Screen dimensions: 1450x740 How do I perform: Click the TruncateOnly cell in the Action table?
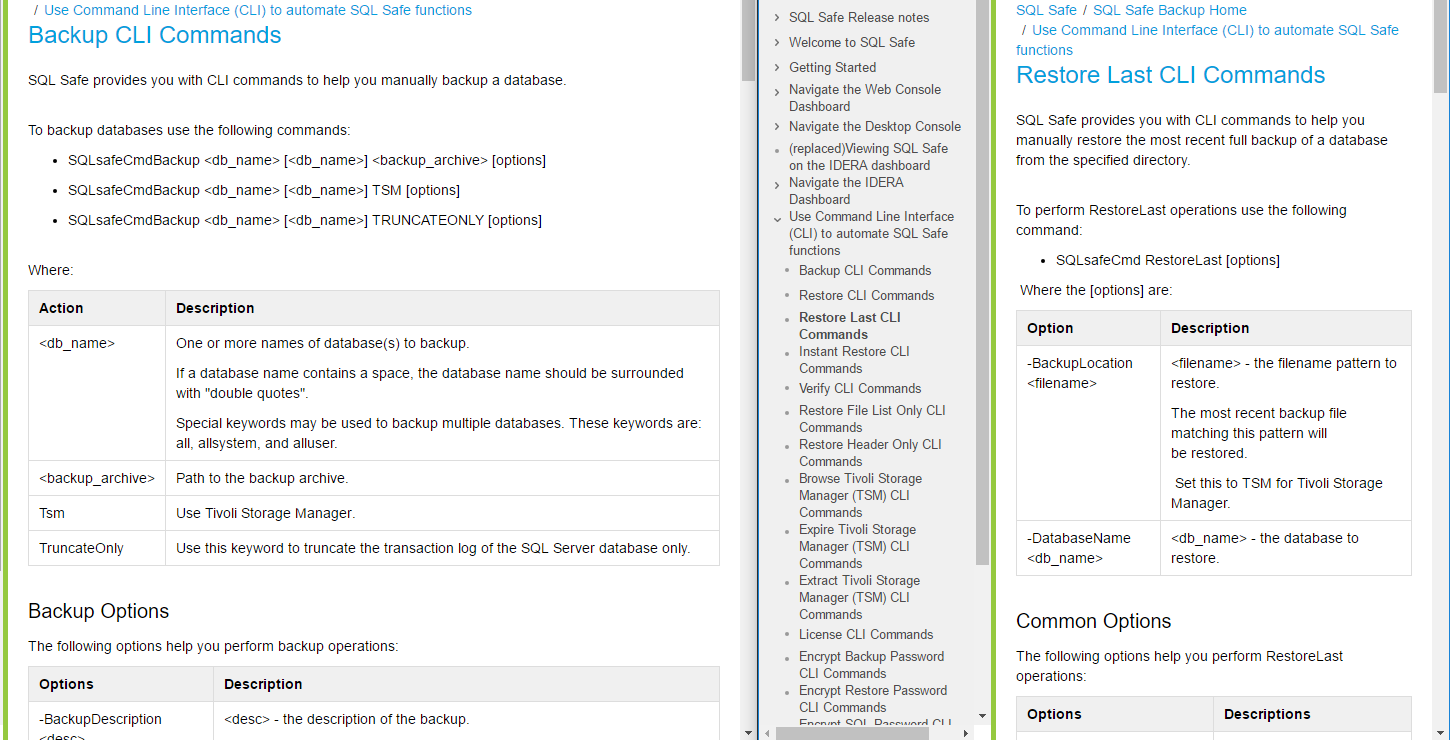tap(97, 548)
